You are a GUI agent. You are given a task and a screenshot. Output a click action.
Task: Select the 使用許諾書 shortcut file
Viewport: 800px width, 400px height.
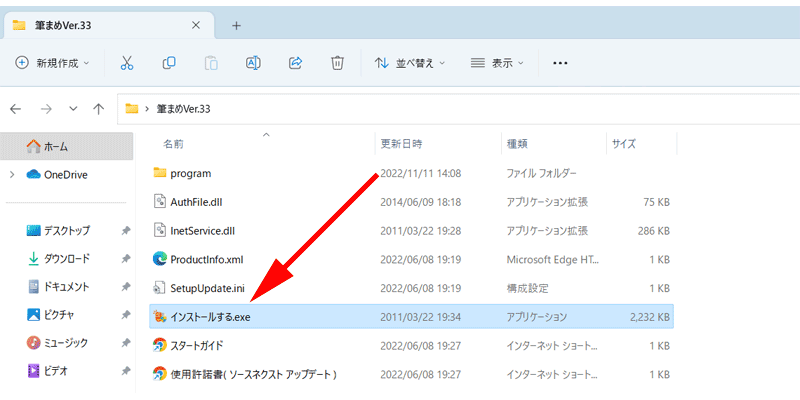(411, 374)
